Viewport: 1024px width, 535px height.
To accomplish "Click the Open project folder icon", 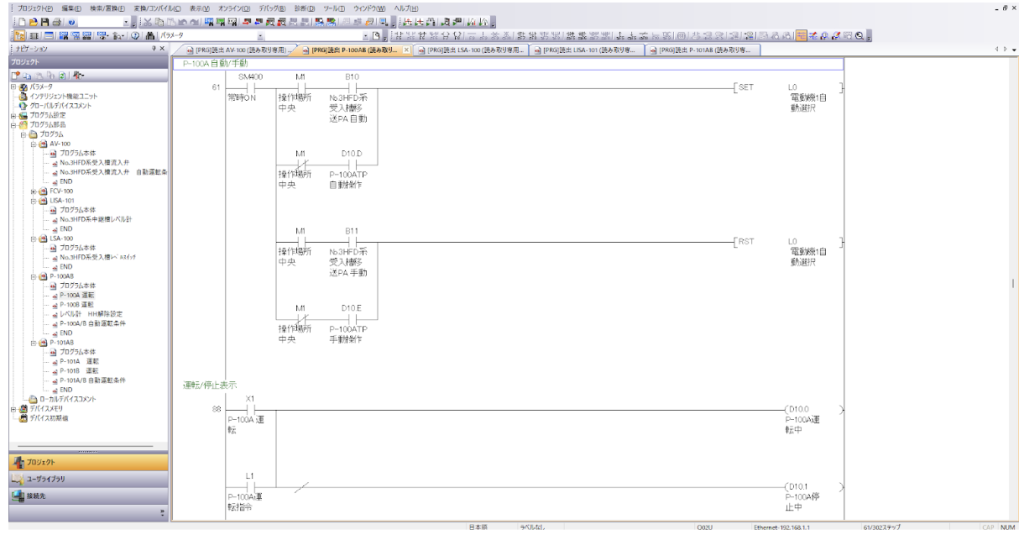I will 33,22.
